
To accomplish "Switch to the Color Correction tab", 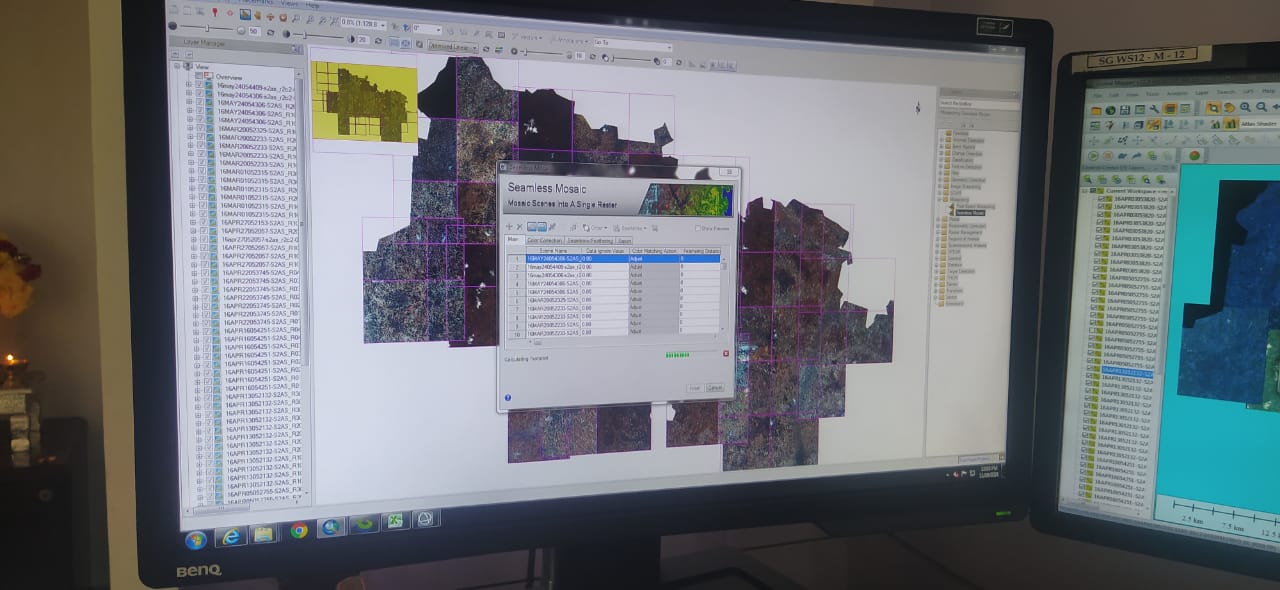I will [545, 240].
